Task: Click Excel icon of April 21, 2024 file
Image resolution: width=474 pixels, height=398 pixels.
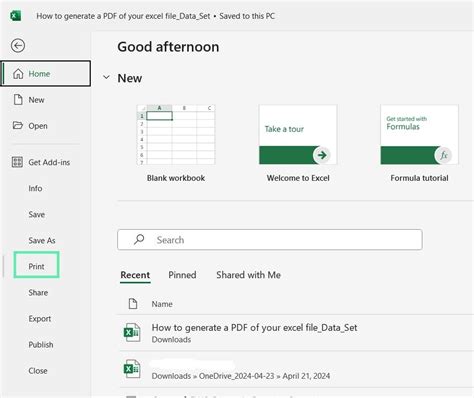Action: click(x=132, y=369)
